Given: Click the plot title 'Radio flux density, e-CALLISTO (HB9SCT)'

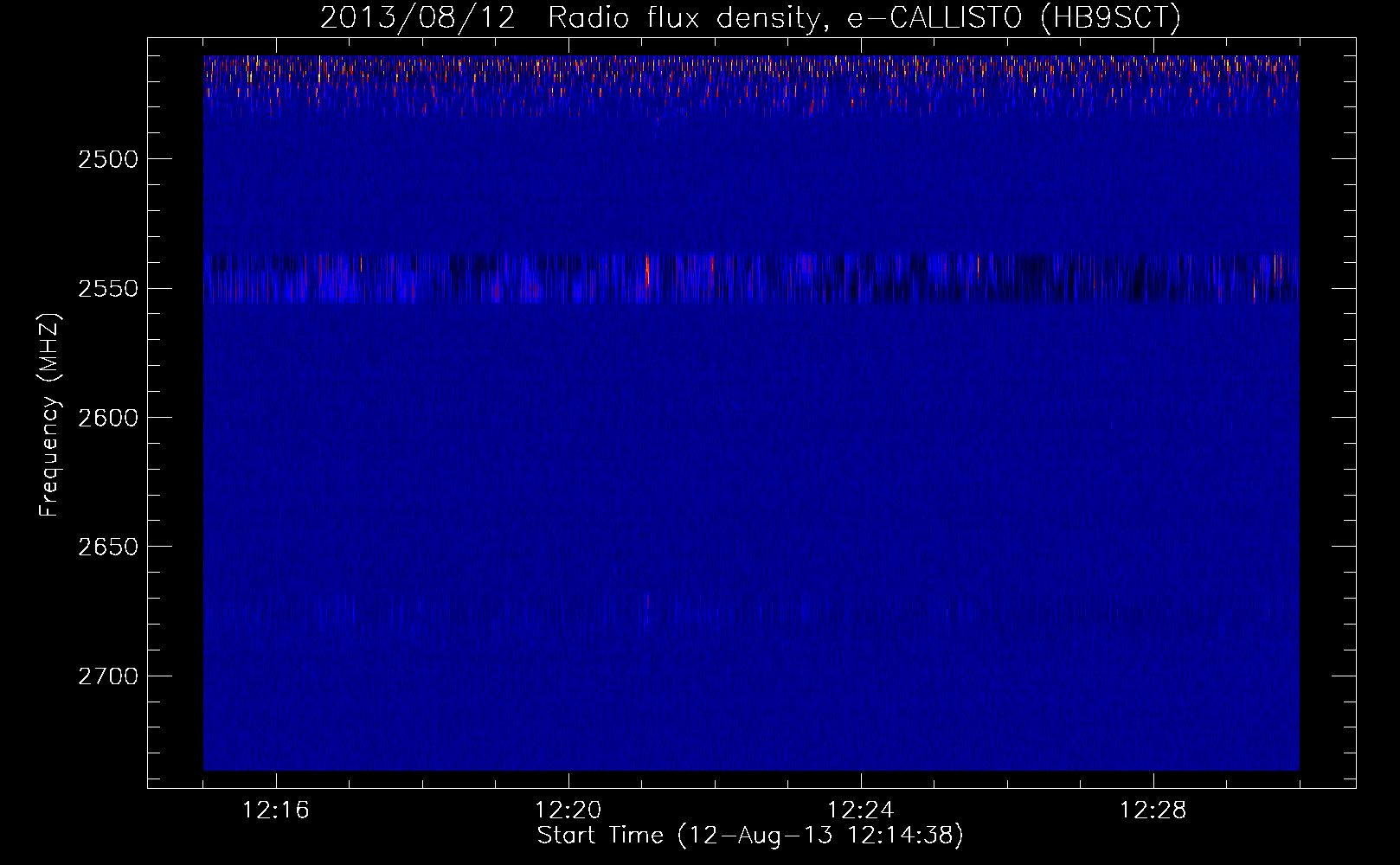Looking at the screenshot, I should pyautogui.click(x=864, y=17).
